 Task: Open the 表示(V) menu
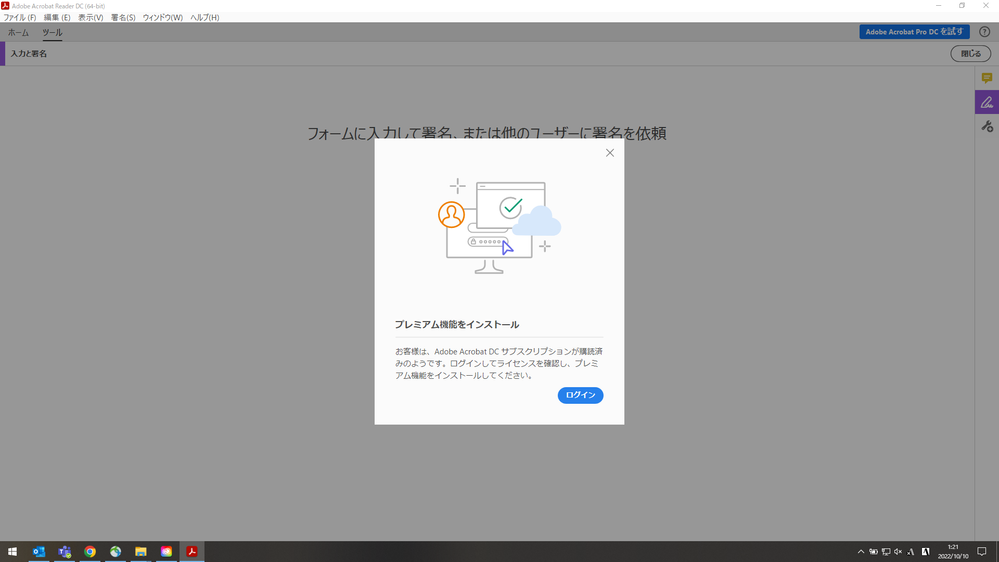coord(90,18)
